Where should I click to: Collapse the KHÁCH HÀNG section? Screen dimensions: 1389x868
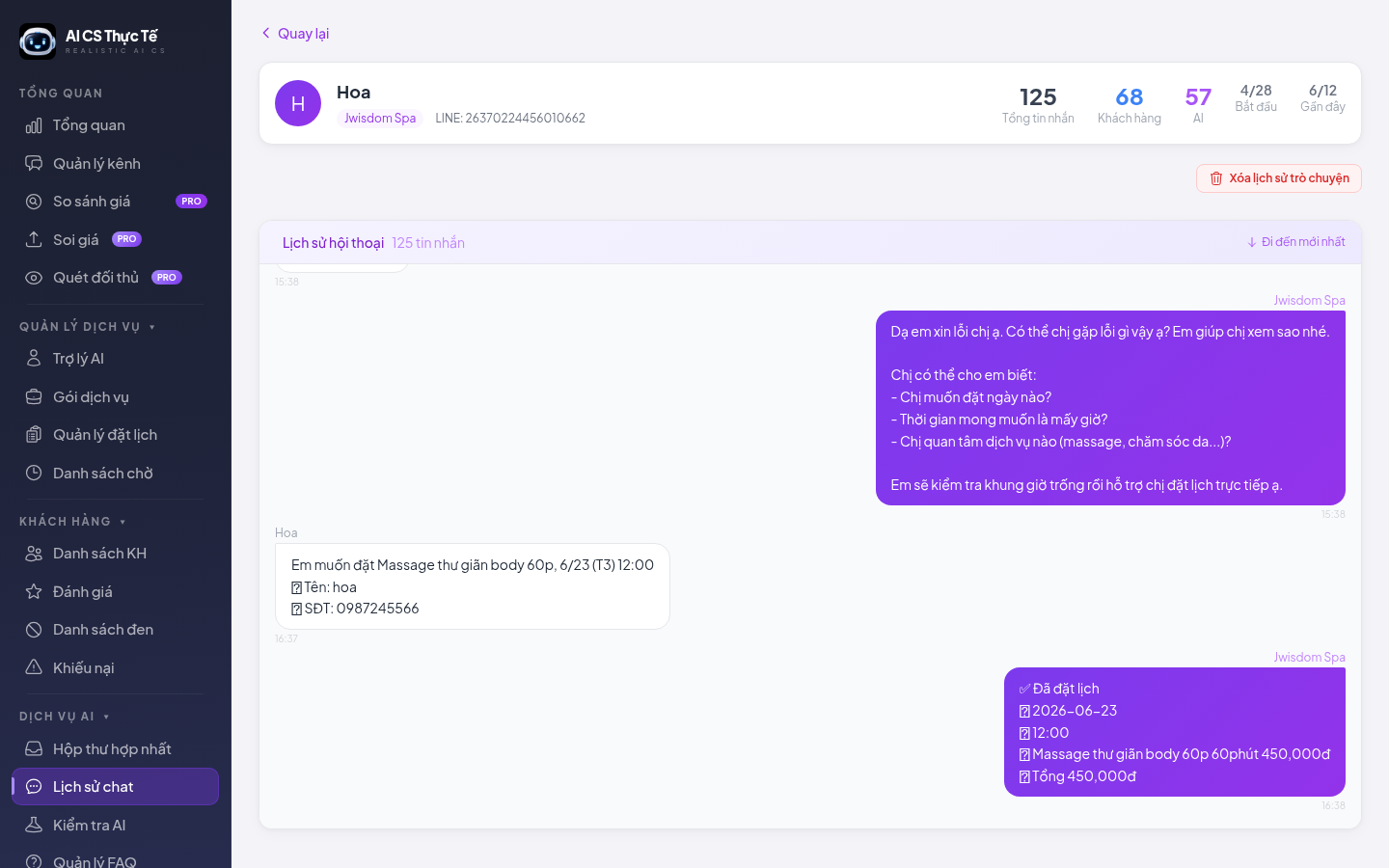[x=72, y=522]
